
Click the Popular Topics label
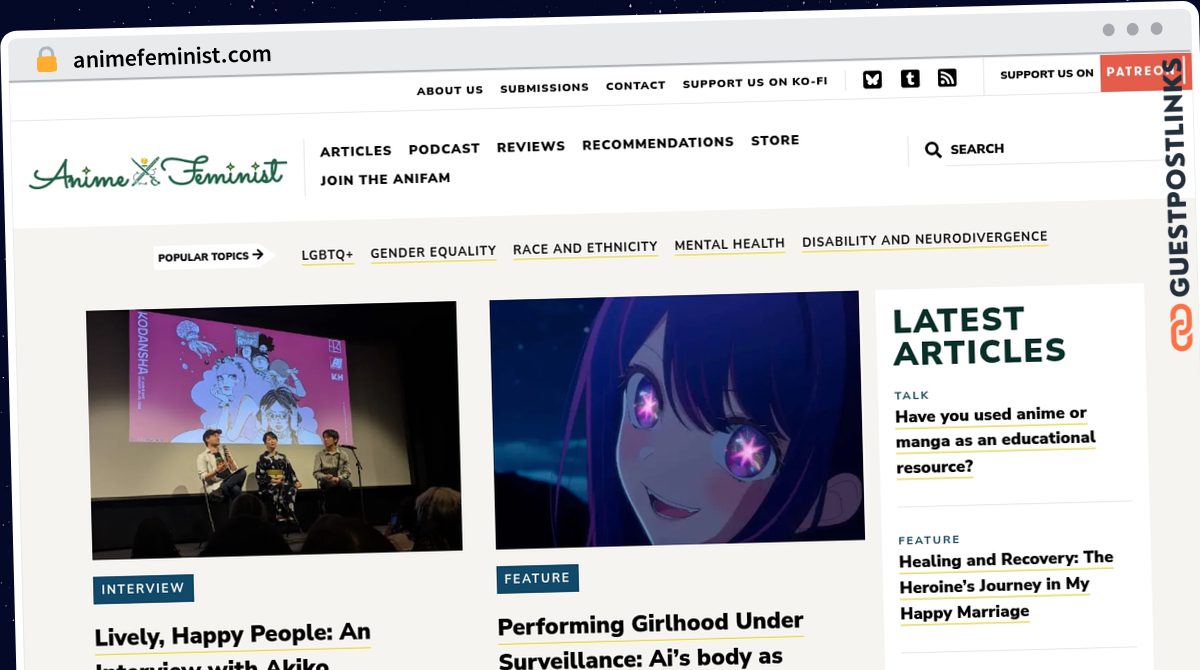pos(211,256)
